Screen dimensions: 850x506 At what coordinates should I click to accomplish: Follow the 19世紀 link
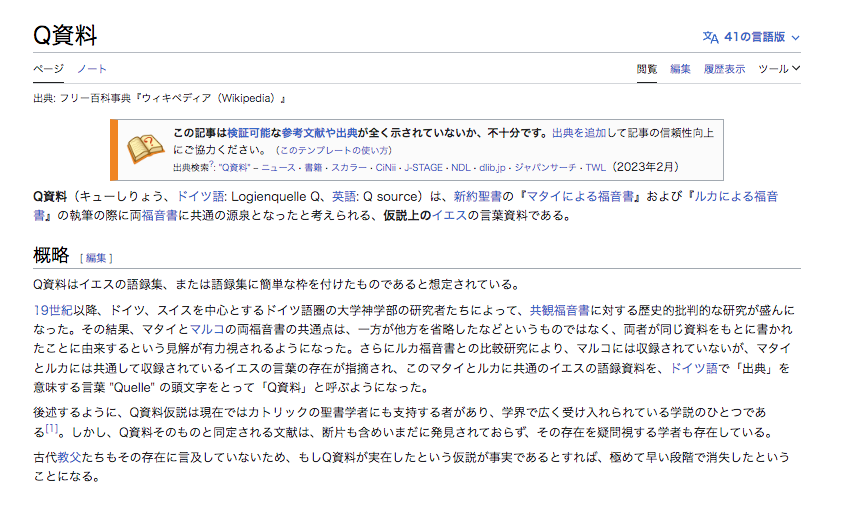tap(53, 310)
